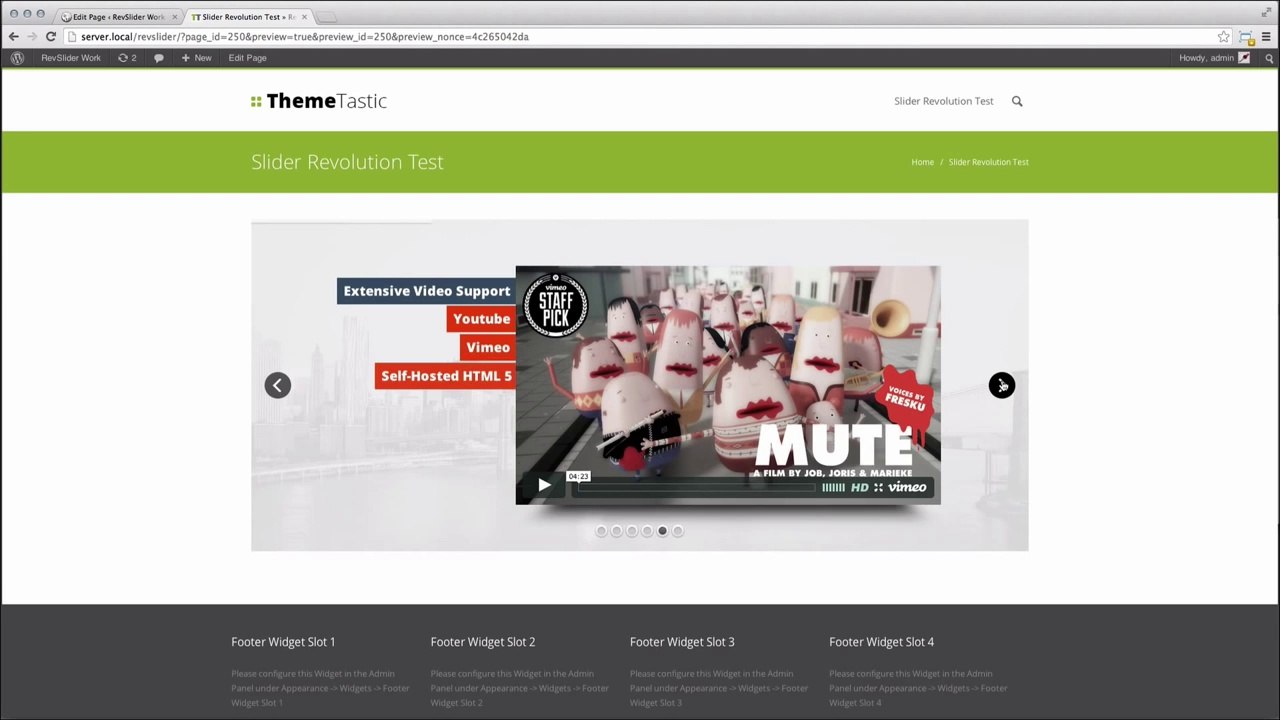Viewport: 1280px width, 720px height.
Task: Open the RevSlider Work site menu
Action: pos(71,58)
